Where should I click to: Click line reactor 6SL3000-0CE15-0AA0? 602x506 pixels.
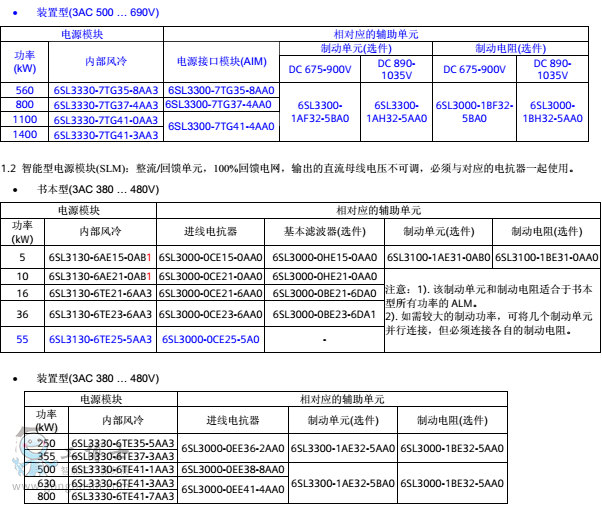210,257
